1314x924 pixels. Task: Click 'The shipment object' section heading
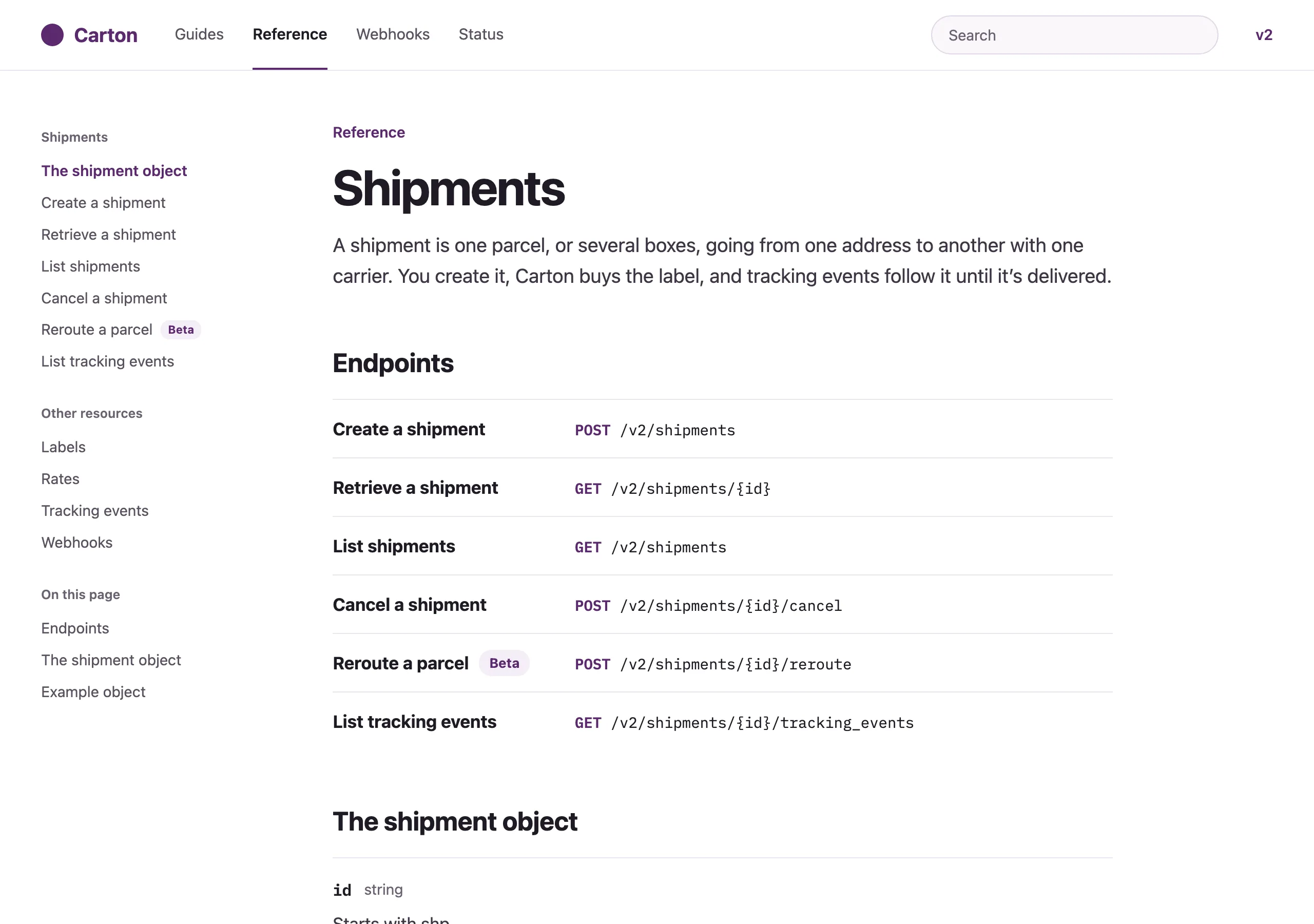pos(455,821)
